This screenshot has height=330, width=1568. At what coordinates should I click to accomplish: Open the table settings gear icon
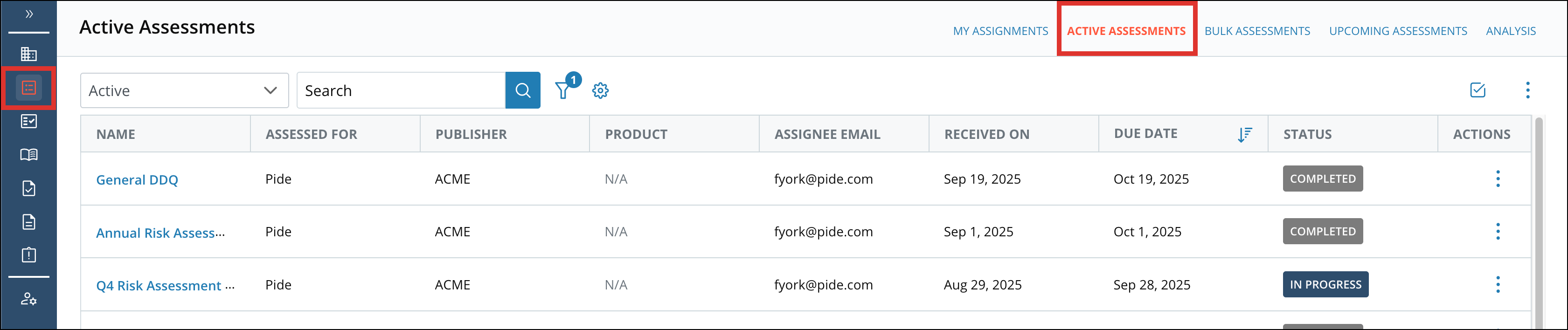(x=600, y=91)
